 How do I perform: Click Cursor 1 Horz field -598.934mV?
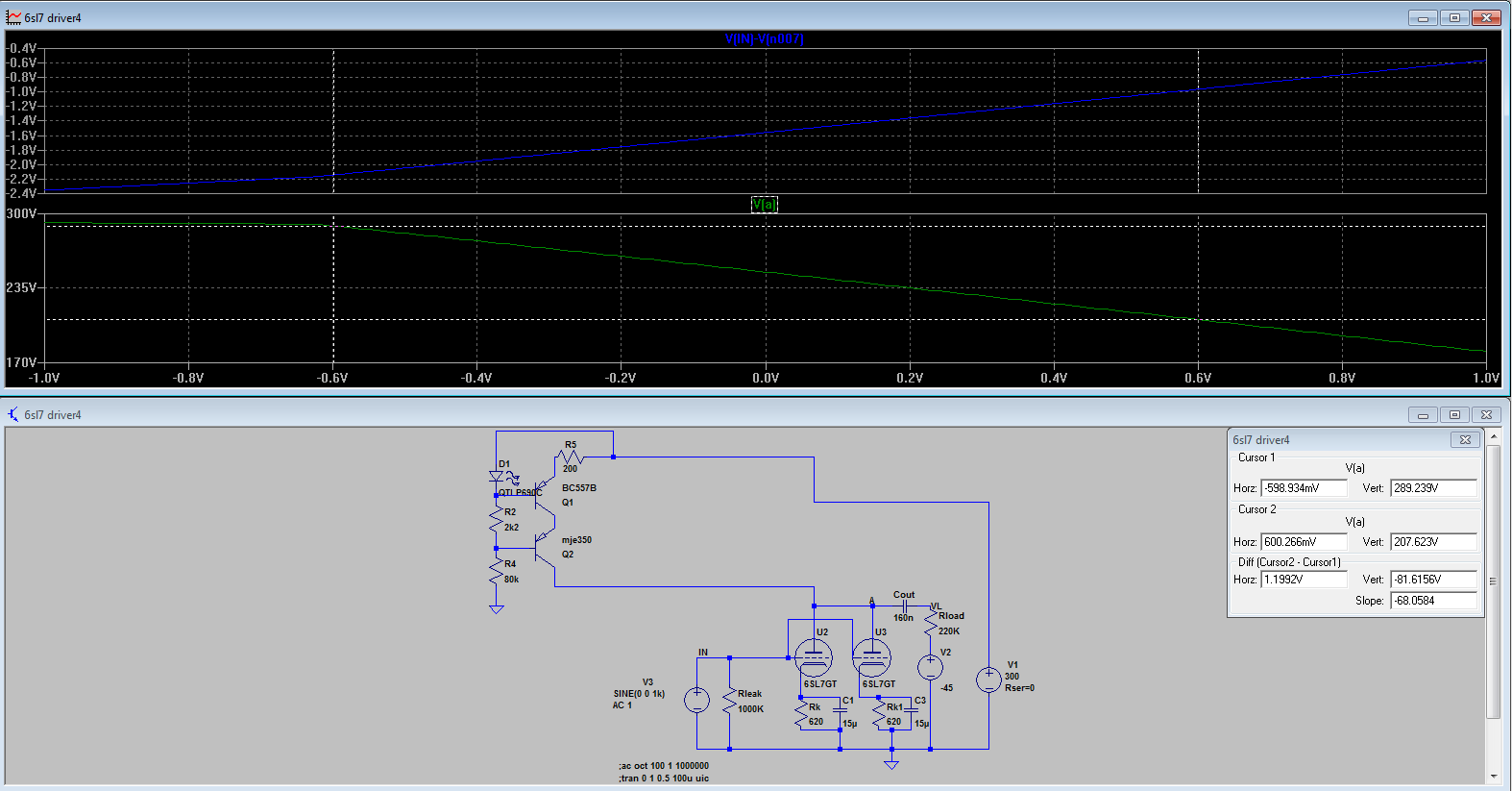(x=1304, y=488)
